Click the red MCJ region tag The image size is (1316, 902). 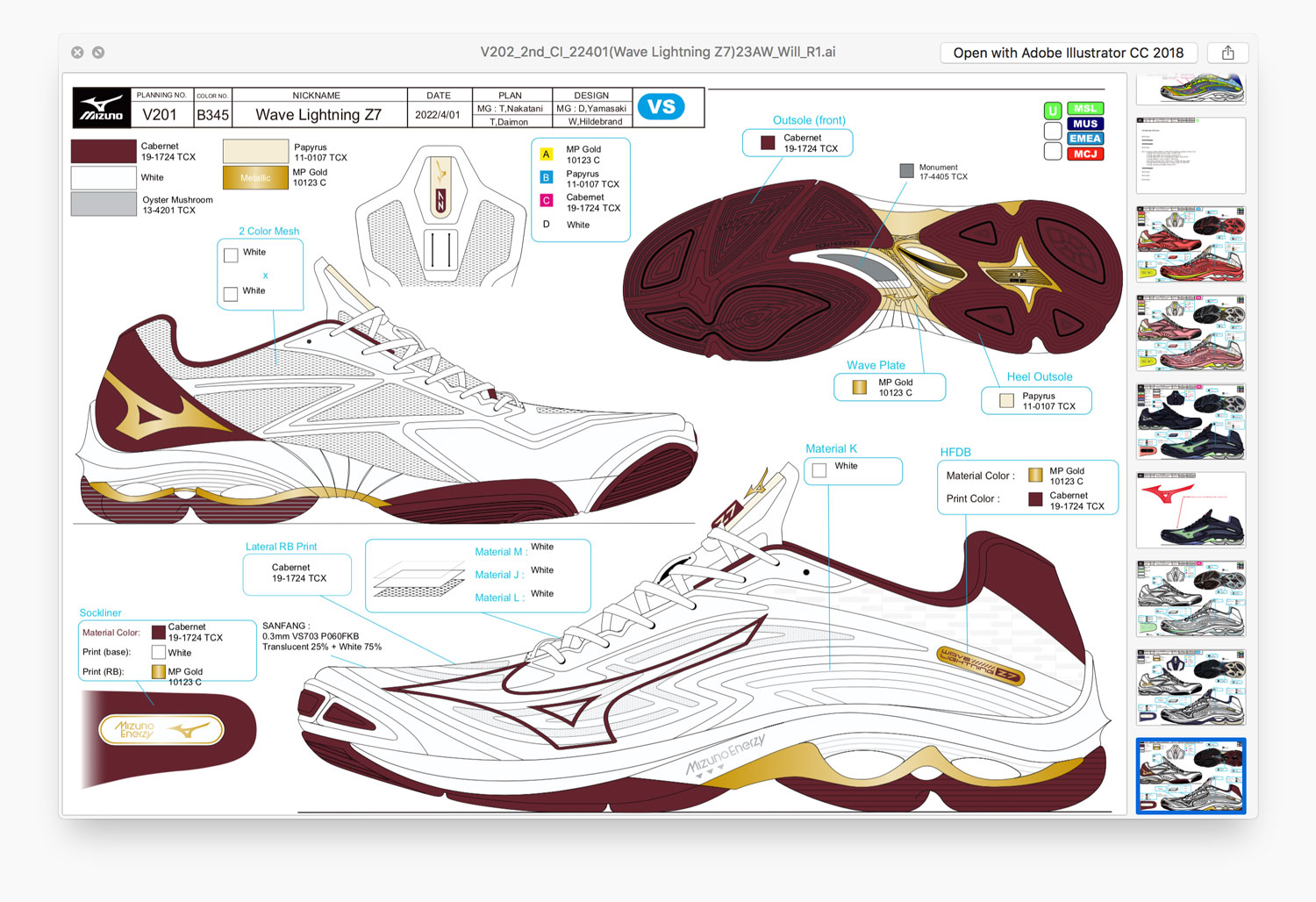click(x=1085, y=154)
